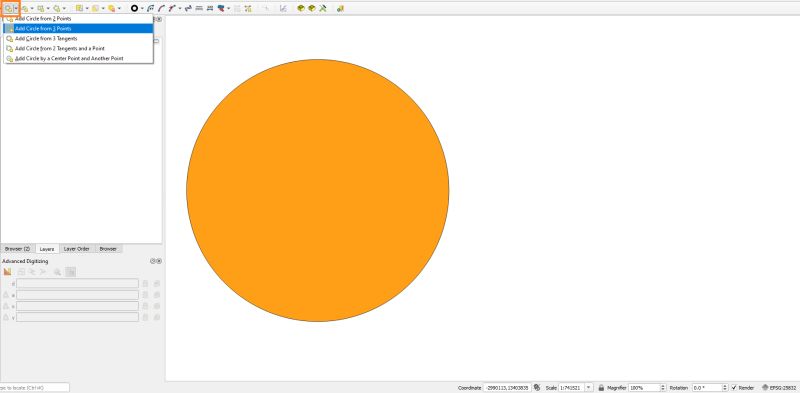Choose Add Circle from 2 Tangents and a Point
This screenshot has height=393, width=800.
(x=79, y=48)
